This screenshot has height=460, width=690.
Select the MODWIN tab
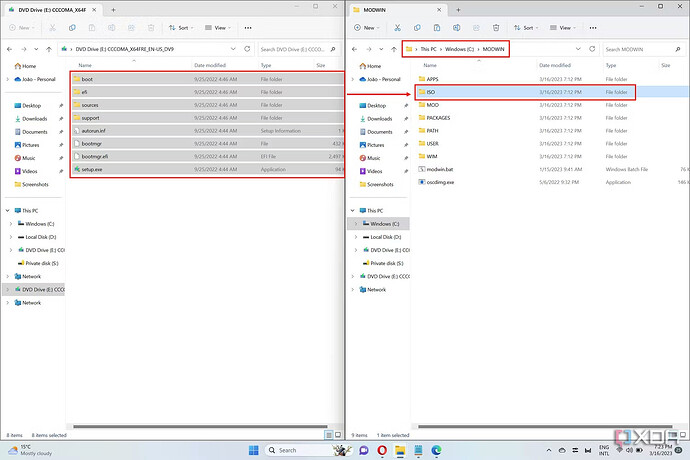(x=396, y=10)
